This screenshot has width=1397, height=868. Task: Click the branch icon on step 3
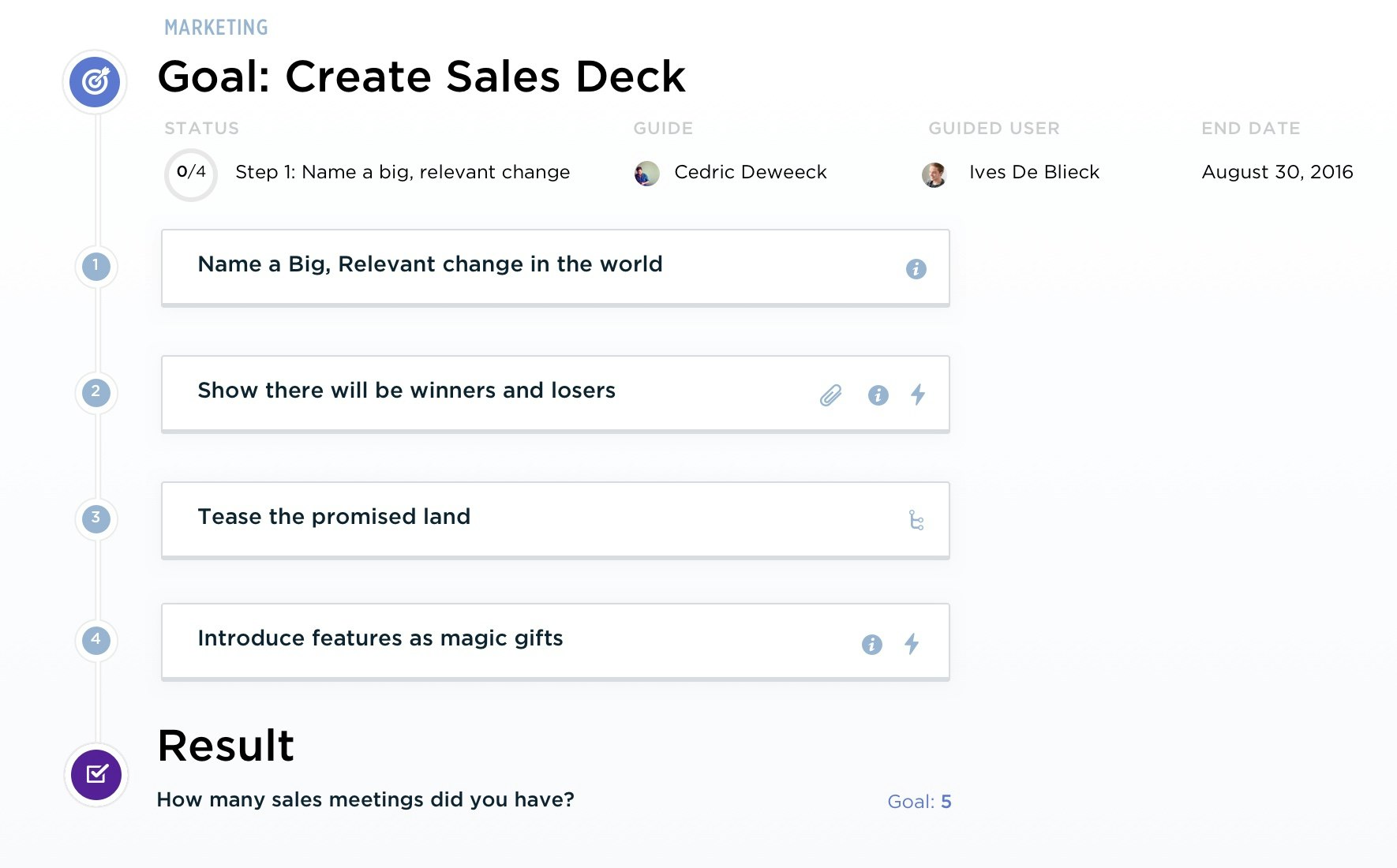(x=916, y=520)
